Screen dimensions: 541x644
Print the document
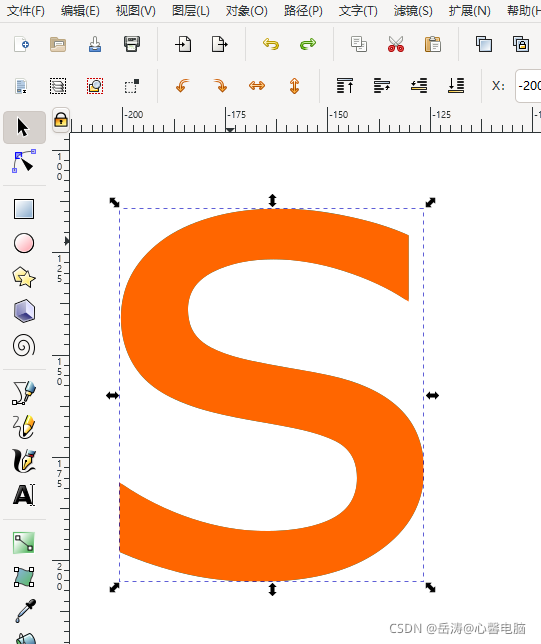tap(132, 44)
